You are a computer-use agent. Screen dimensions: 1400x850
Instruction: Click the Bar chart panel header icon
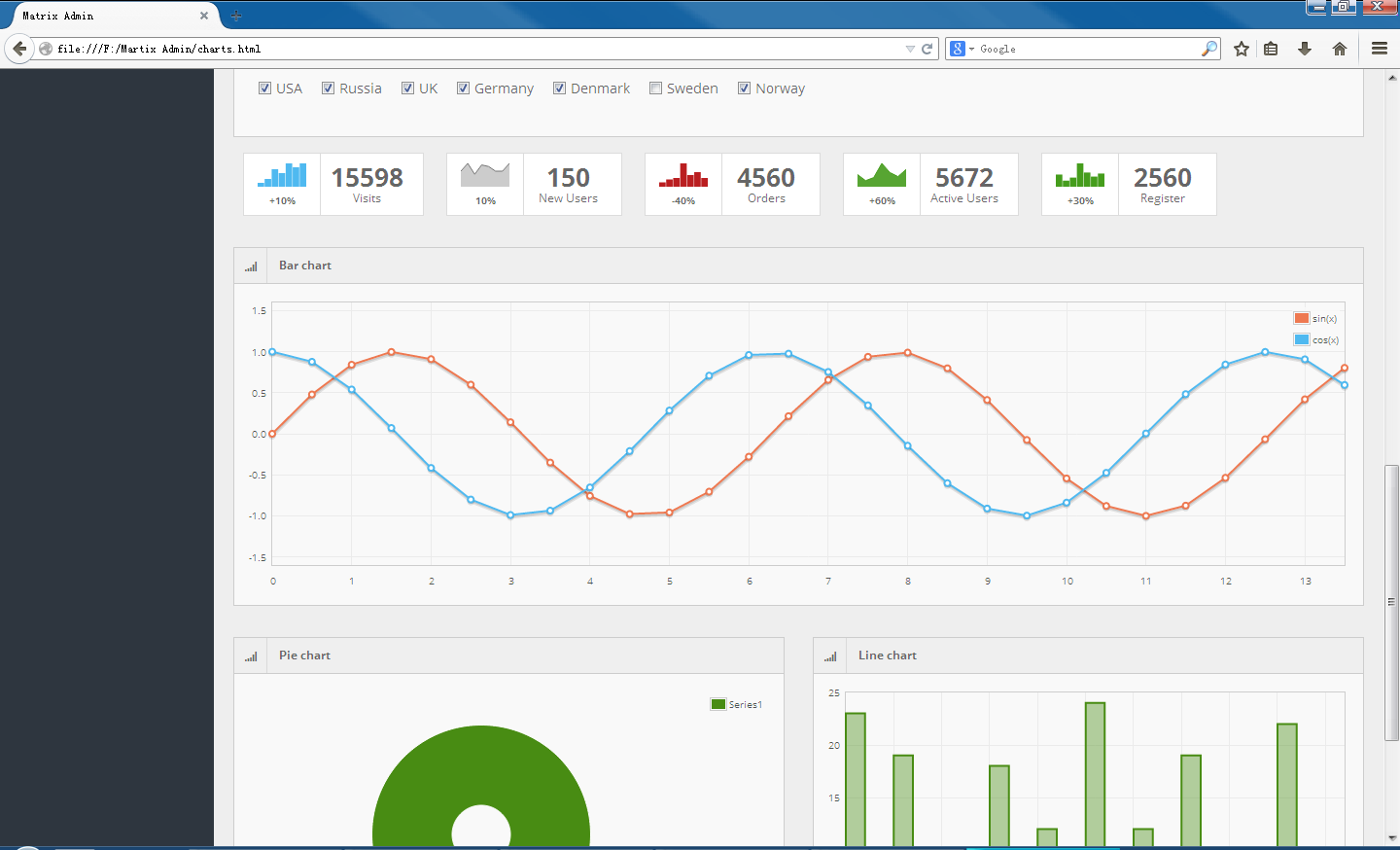click(251, 266)
